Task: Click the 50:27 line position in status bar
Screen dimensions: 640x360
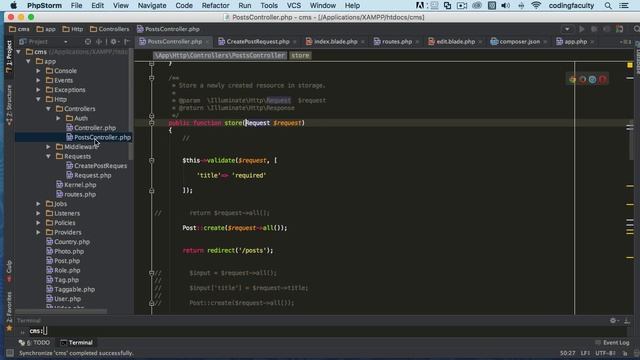Action: 567,353
